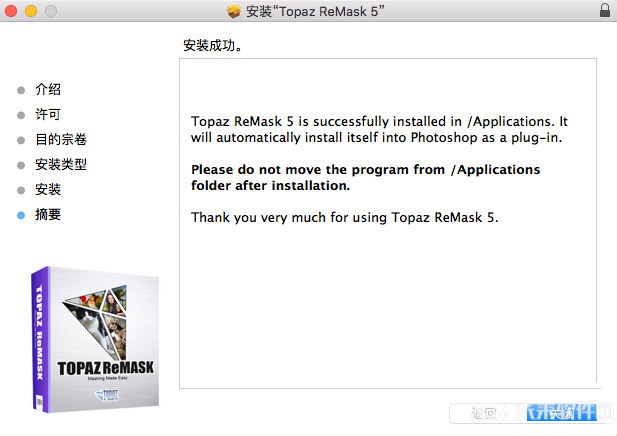
Task: Click the gray bullet beside 安装 step
Action: coord(21,190)
